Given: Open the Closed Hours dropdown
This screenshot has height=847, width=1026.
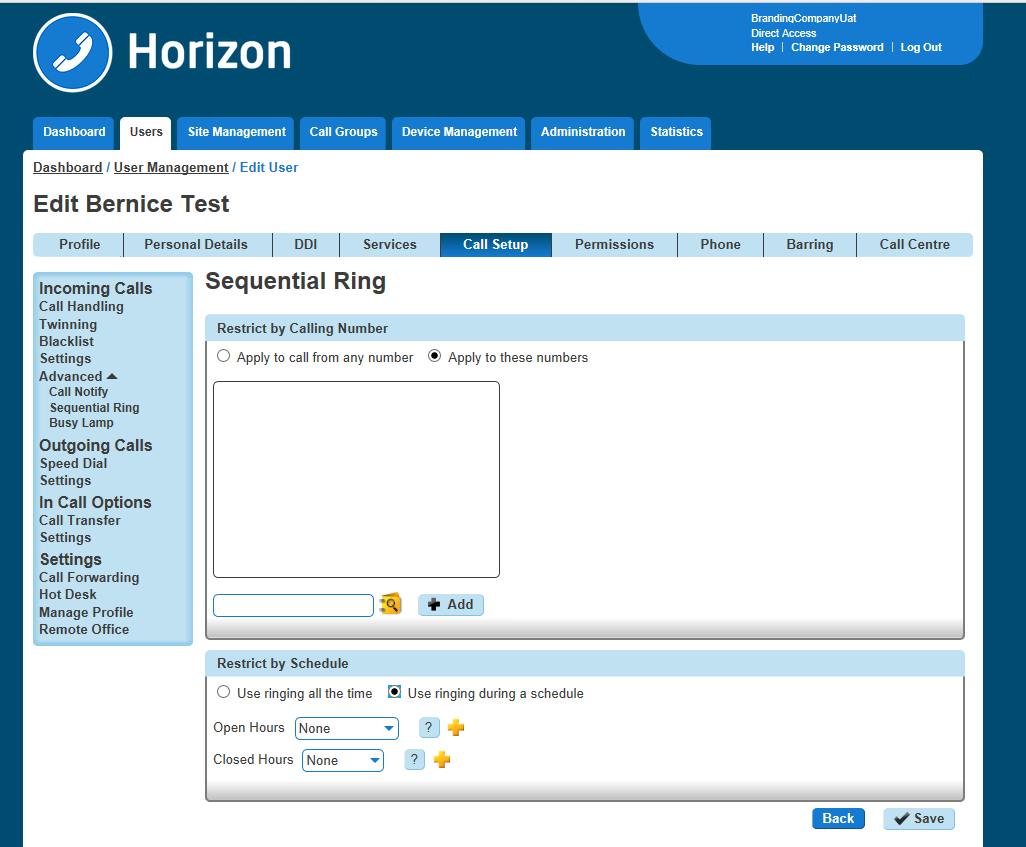Looking at the screenshot, I should click(343, 760).
